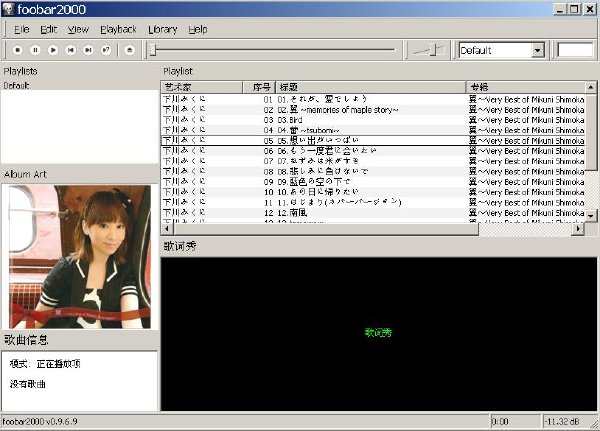Click the playlist vertical scroll up arrow
Image resolution: width=600 pixels, height=431 pixels.
coord(591,87)
